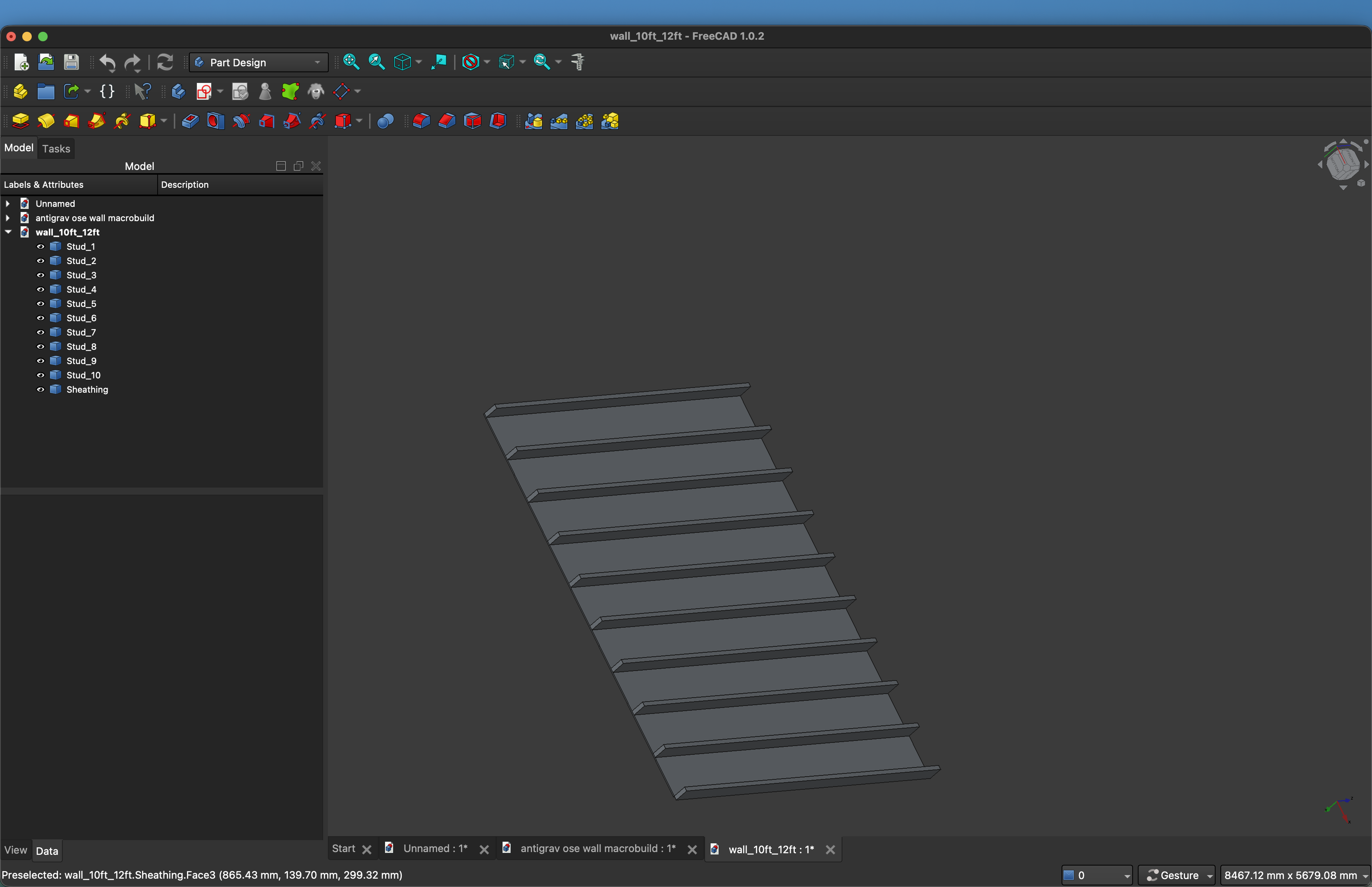Screen dimensions: 1372x887
Task: Switch to the Tasks panel tab
Action: (x=56, y=148)
